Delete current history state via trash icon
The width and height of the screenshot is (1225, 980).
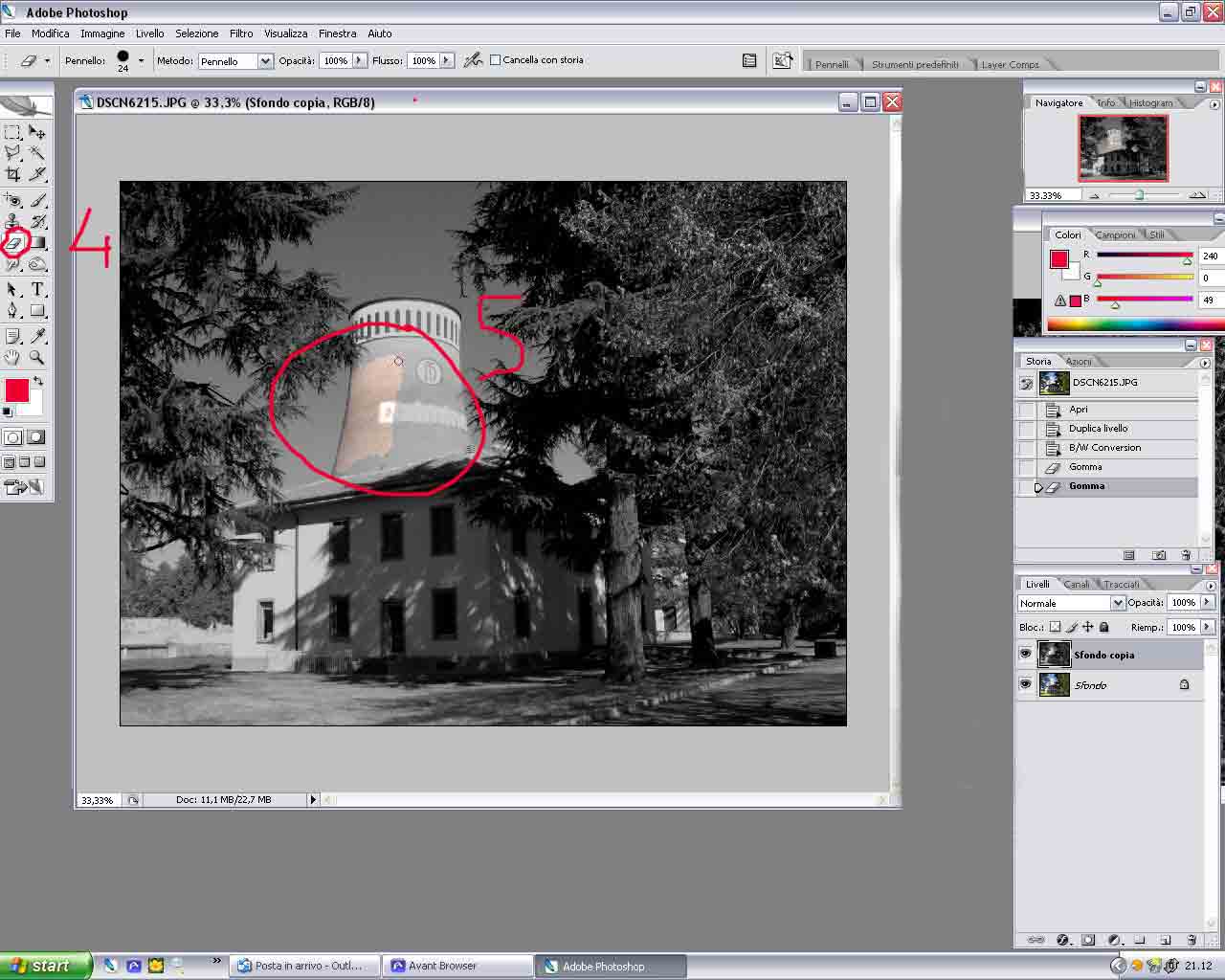point(1186,555)
